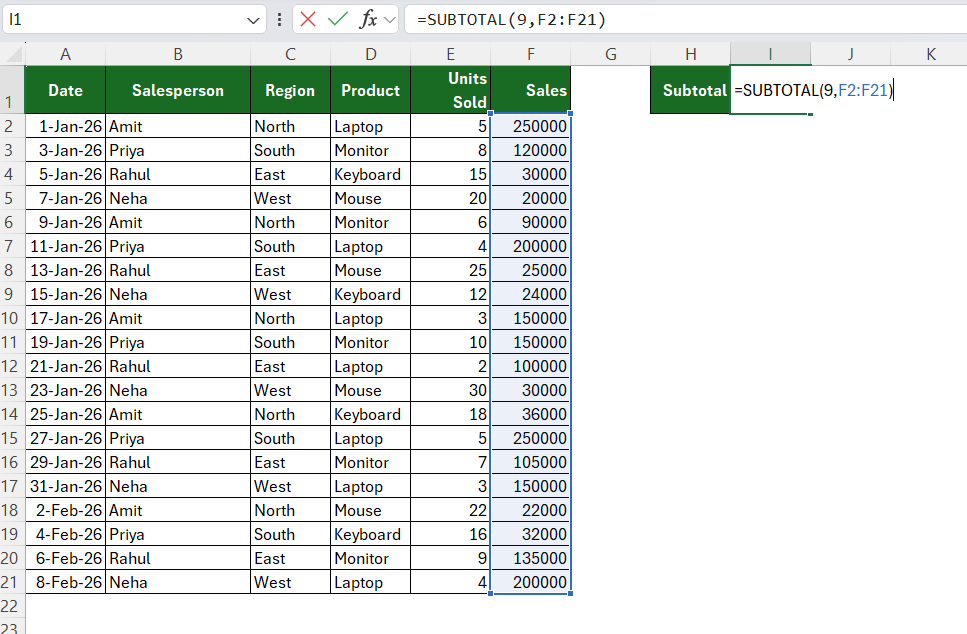
Task: Select the date cell 1-Jan-26
Action: click(x=65, y=126)
